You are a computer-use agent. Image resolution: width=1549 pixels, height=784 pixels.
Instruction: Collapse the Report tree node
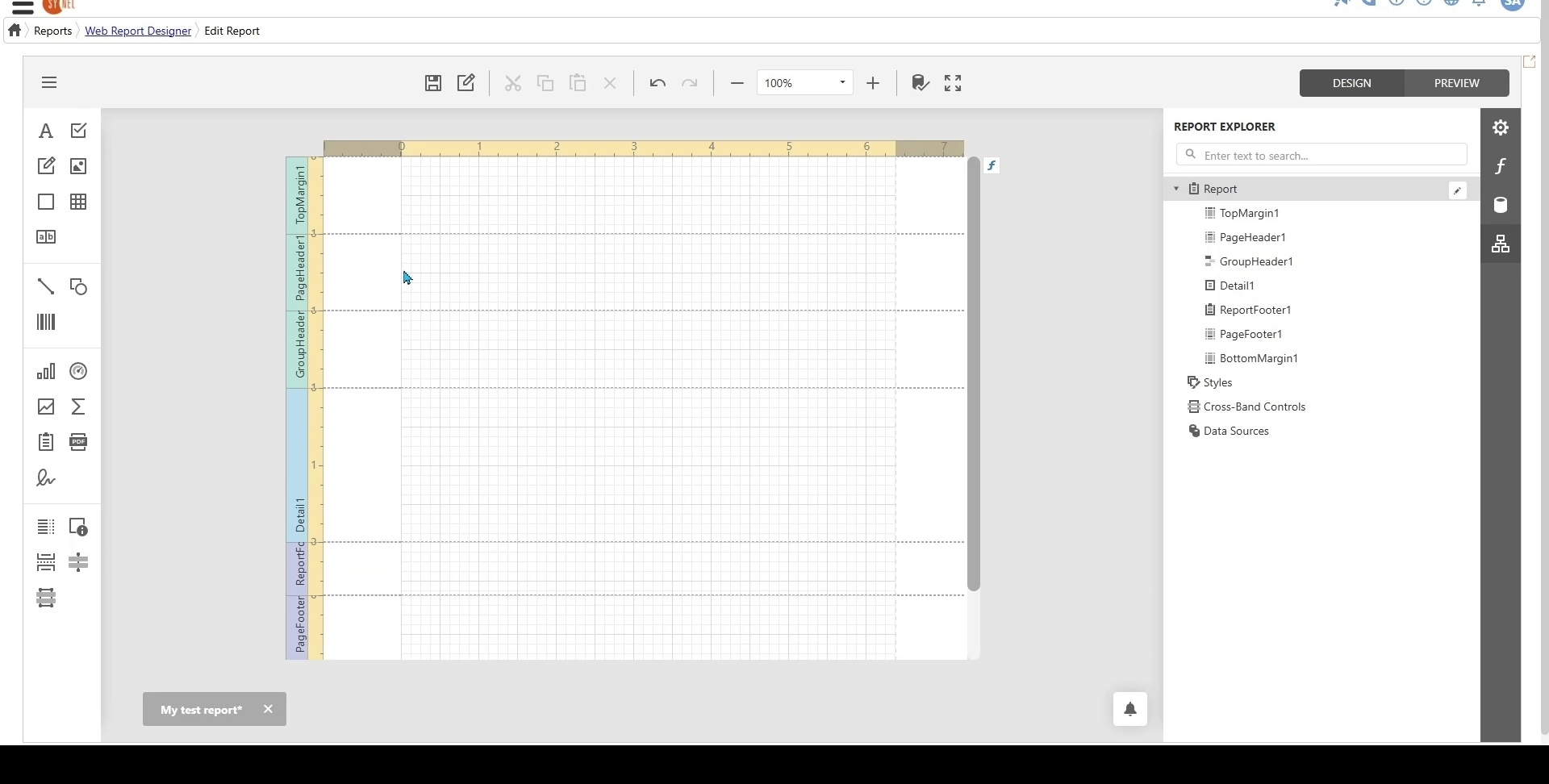1176,189
